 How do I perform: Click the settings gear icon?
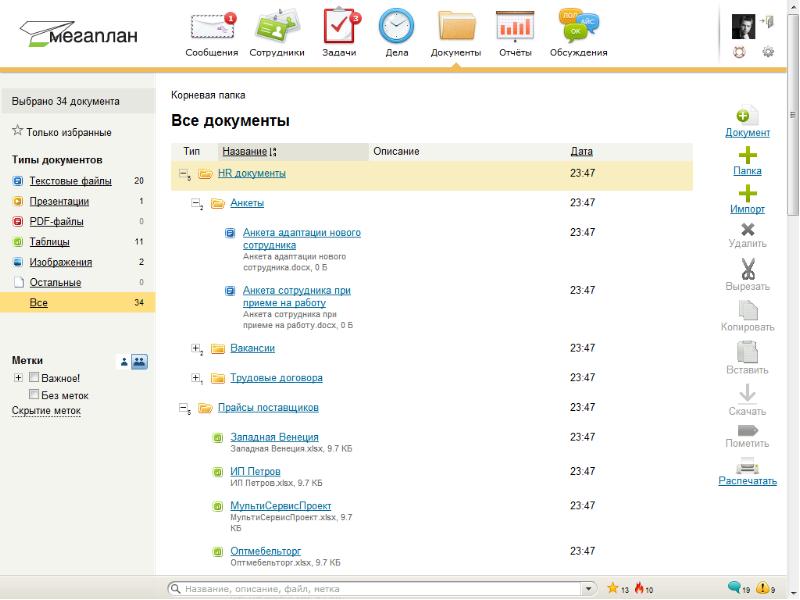[768, 52]
